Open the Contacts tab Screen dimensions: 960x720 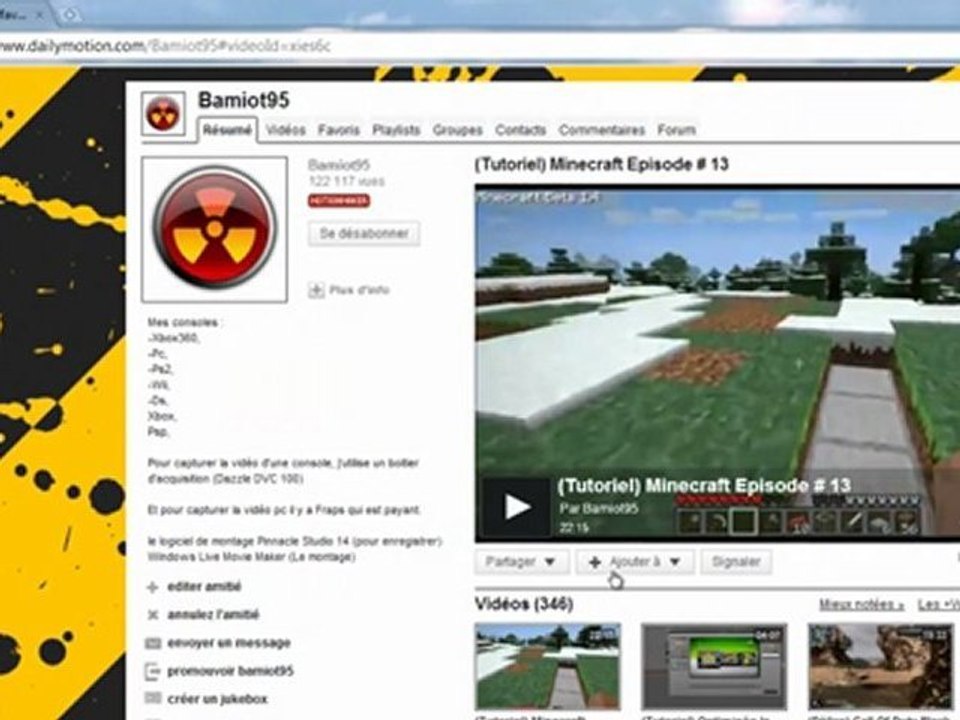tap(520, 130)
